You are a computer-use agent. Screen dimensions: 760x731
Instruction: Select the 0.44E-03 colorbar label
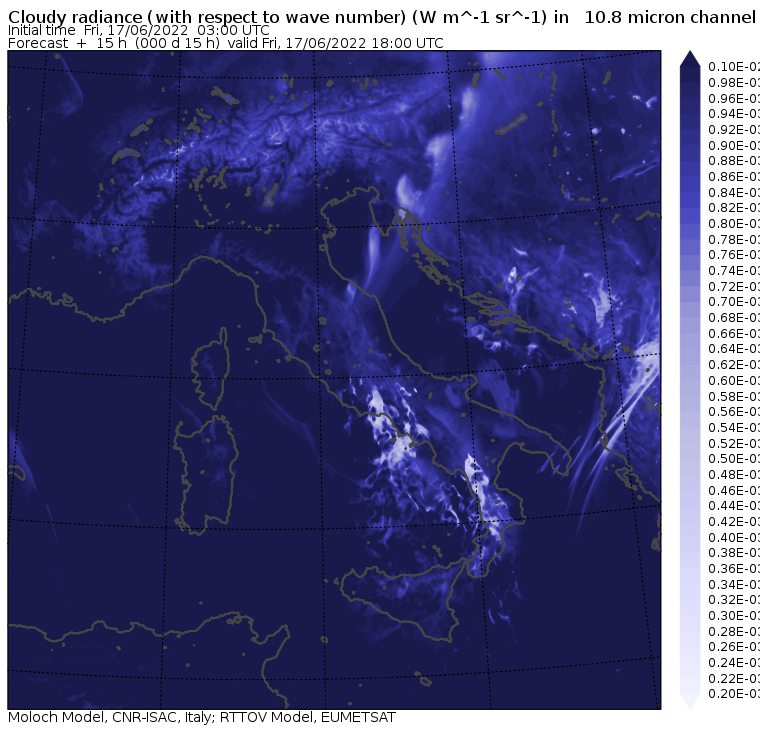pyautogui.click(x=734, y=506)
